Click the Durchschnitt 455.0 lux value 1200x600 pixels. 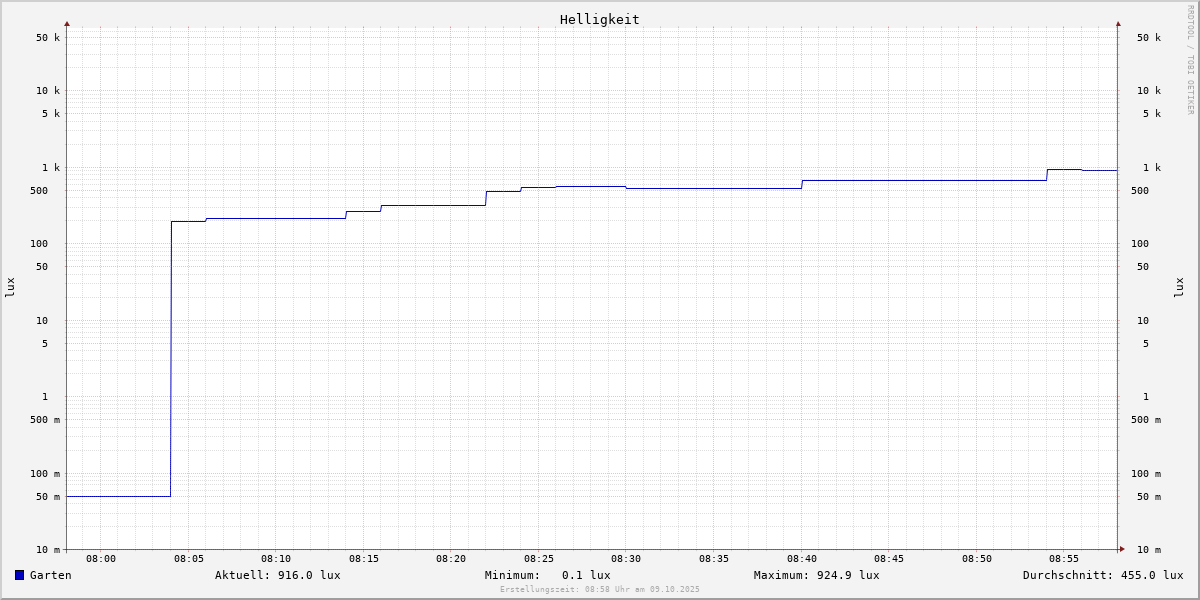[x=1102, y=575]
